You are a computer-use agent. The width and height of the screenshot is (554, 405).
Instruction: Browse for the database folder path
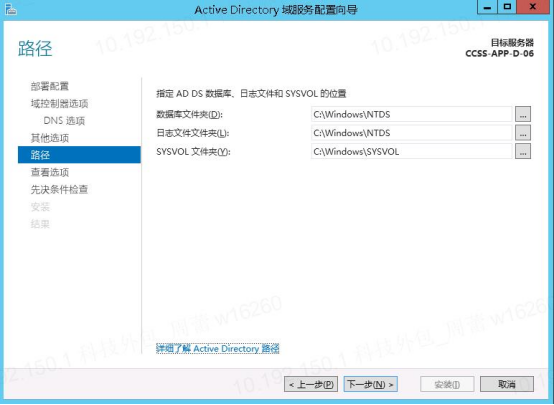tap(523, 114)
